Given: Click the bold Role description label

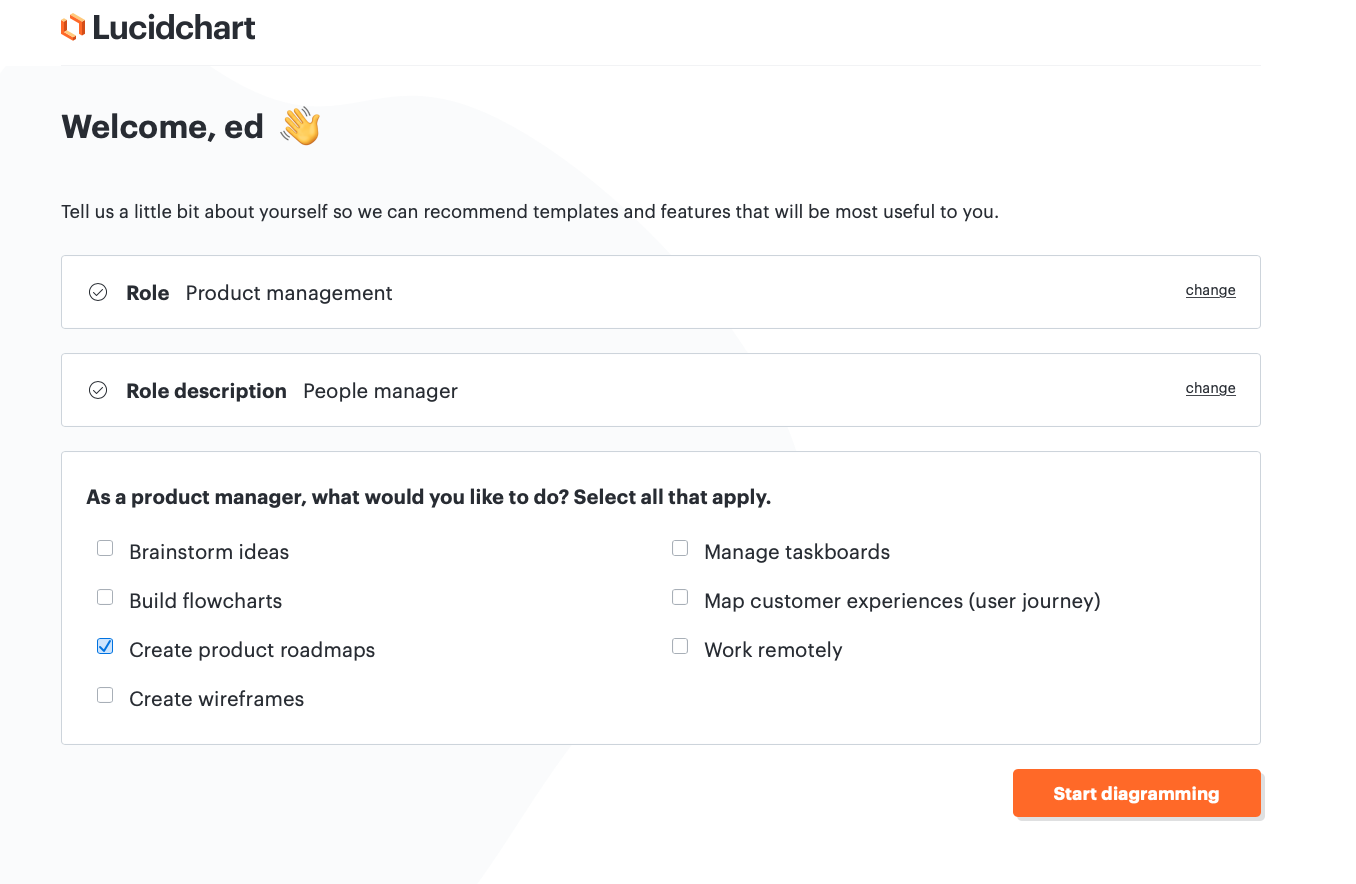Looking at the screenshot, I should pos(206,391).
